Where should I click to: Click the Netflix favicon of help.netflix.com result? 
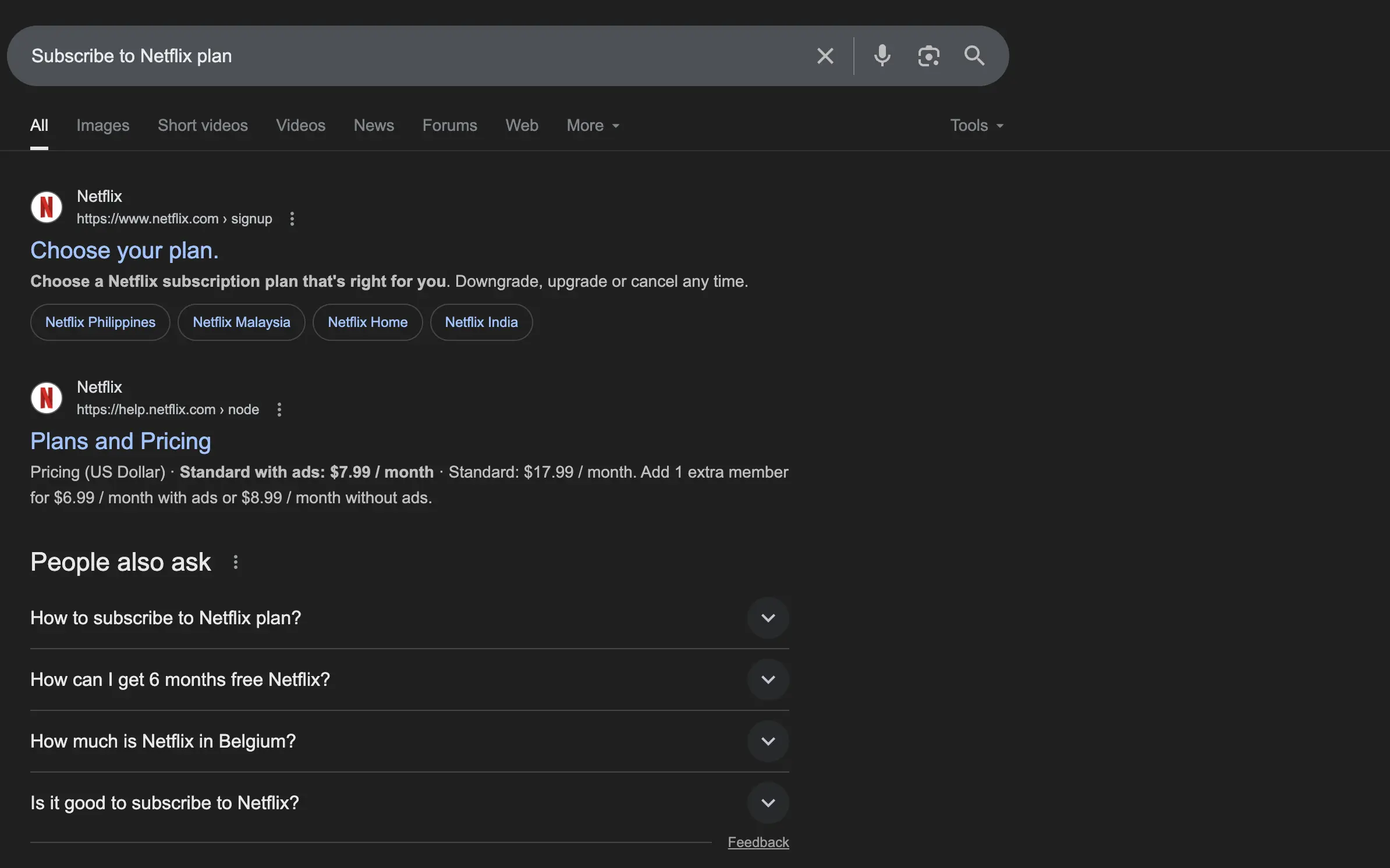click(47, 398)
